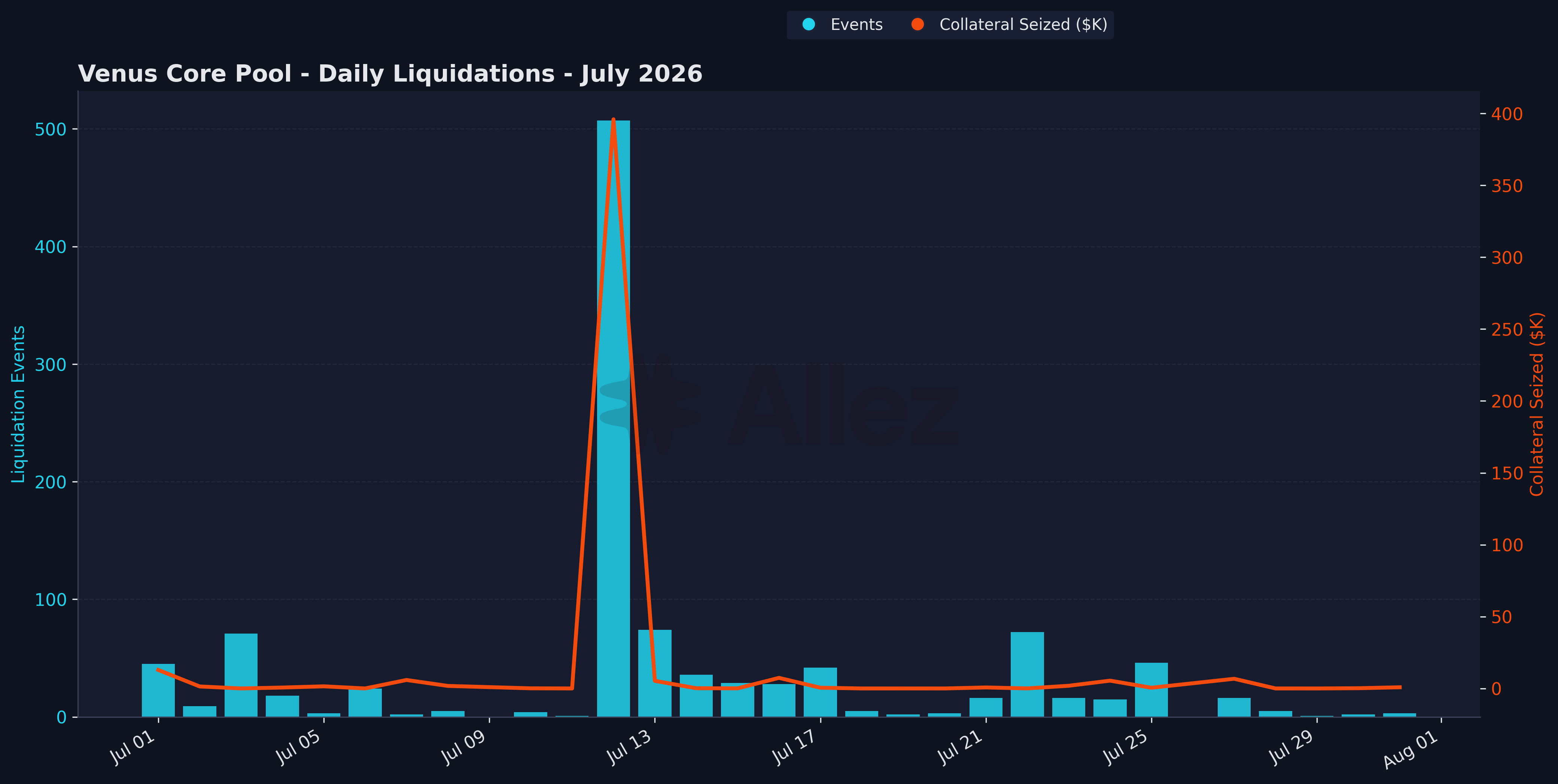This screenshot has height=784, width=1558.
Task: Click the right axis '150' tick label
Action: 1507,473
